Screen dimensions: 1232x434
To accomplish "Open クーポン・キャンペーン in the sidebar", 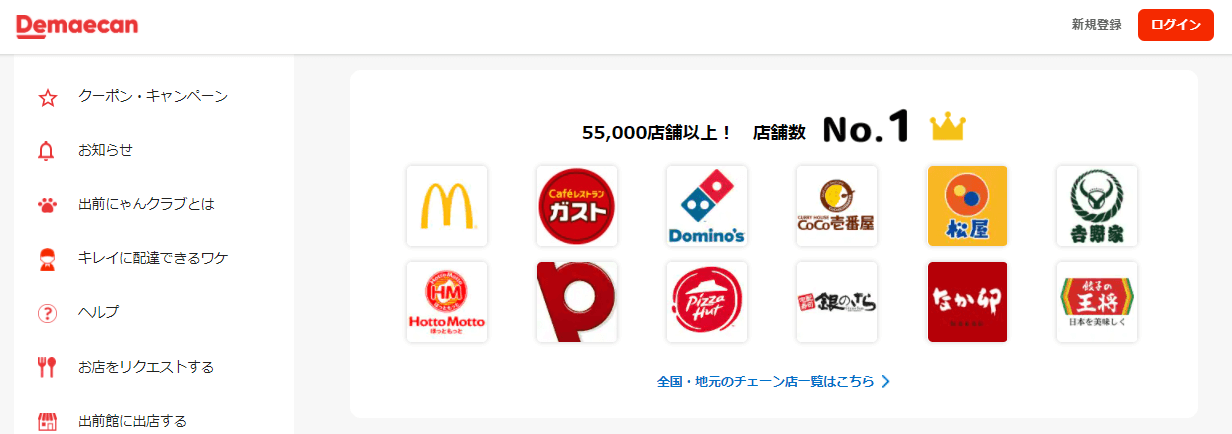I will pos(154,97).
